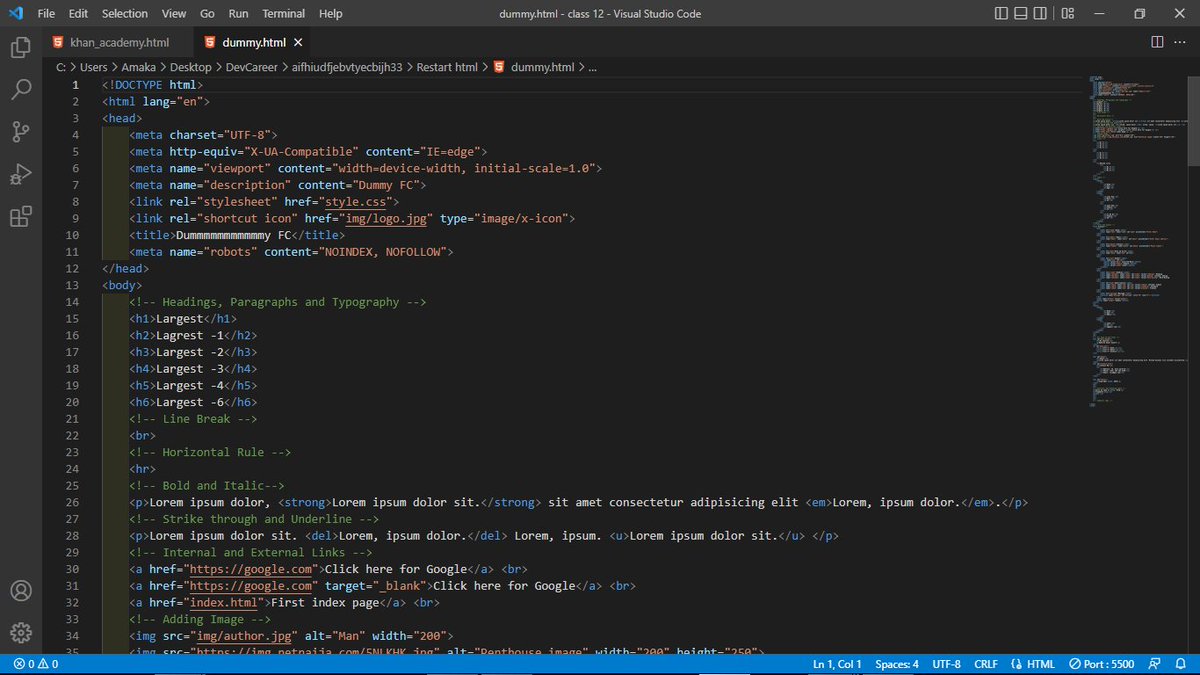Toggle the primary side bar layout icon
The height and width of the screenshot is (675, 1200).
pyautogui.click(x=1003, y=14)
